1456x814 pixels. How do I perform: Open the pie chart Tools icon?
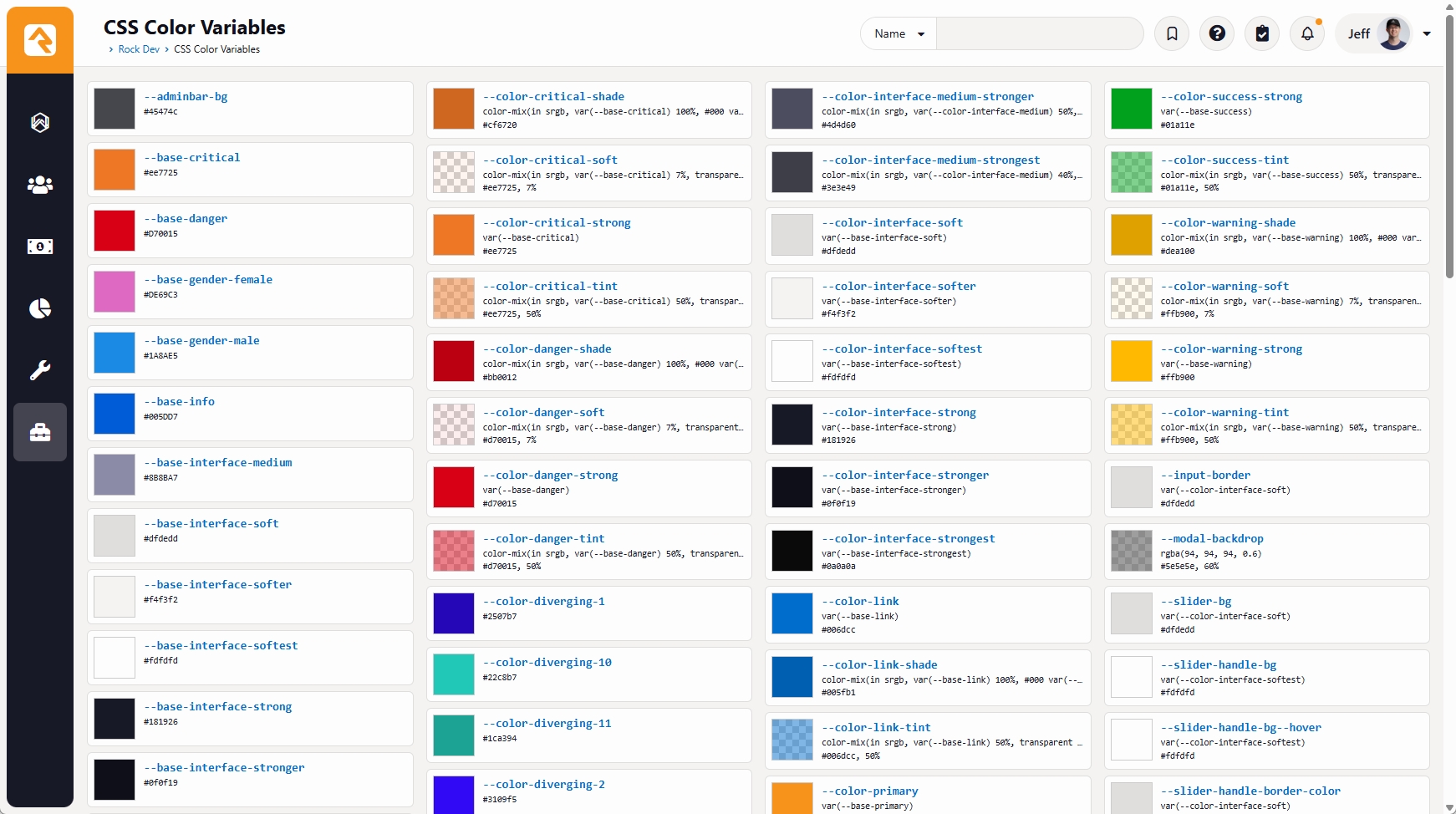point(40,308)
